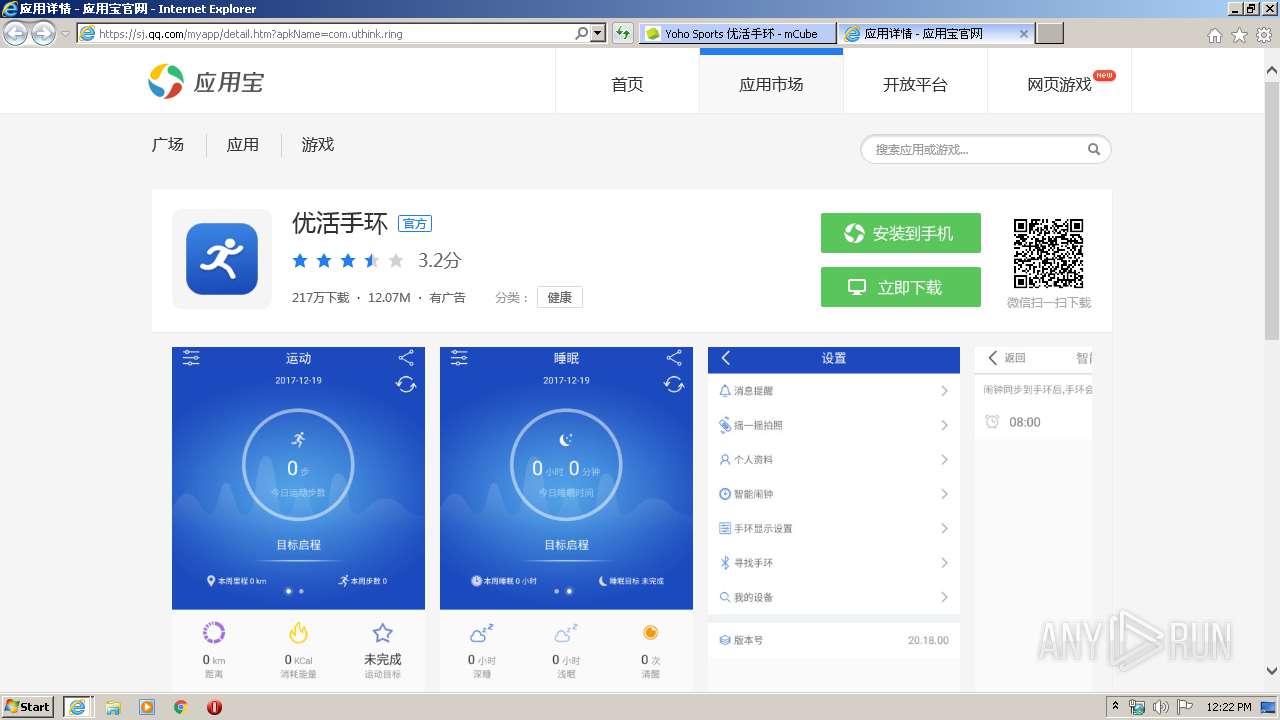Click the five-star rating row

348,261
